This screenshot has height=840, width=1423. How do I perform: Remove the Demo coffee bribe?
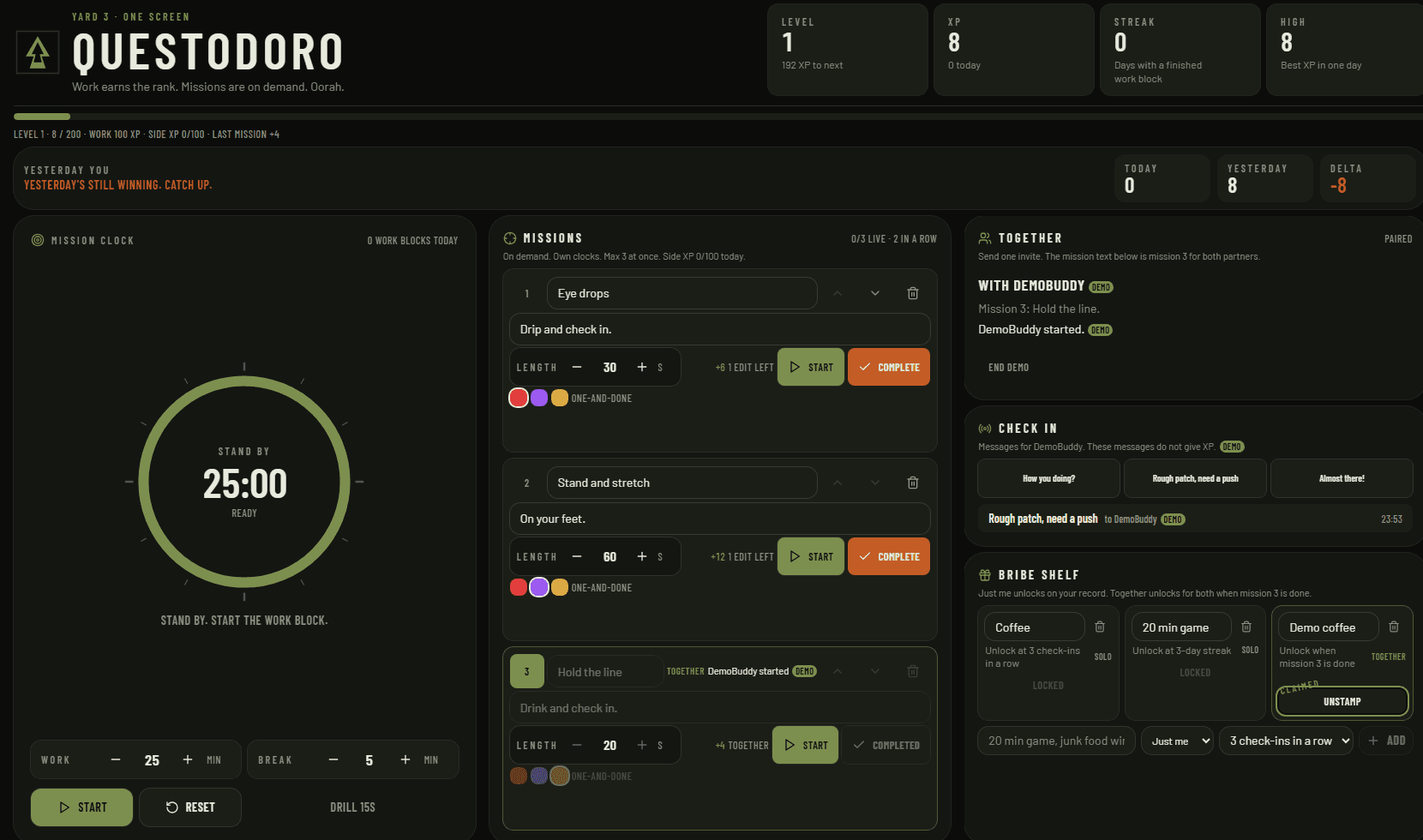click(x=1394, y=627)
